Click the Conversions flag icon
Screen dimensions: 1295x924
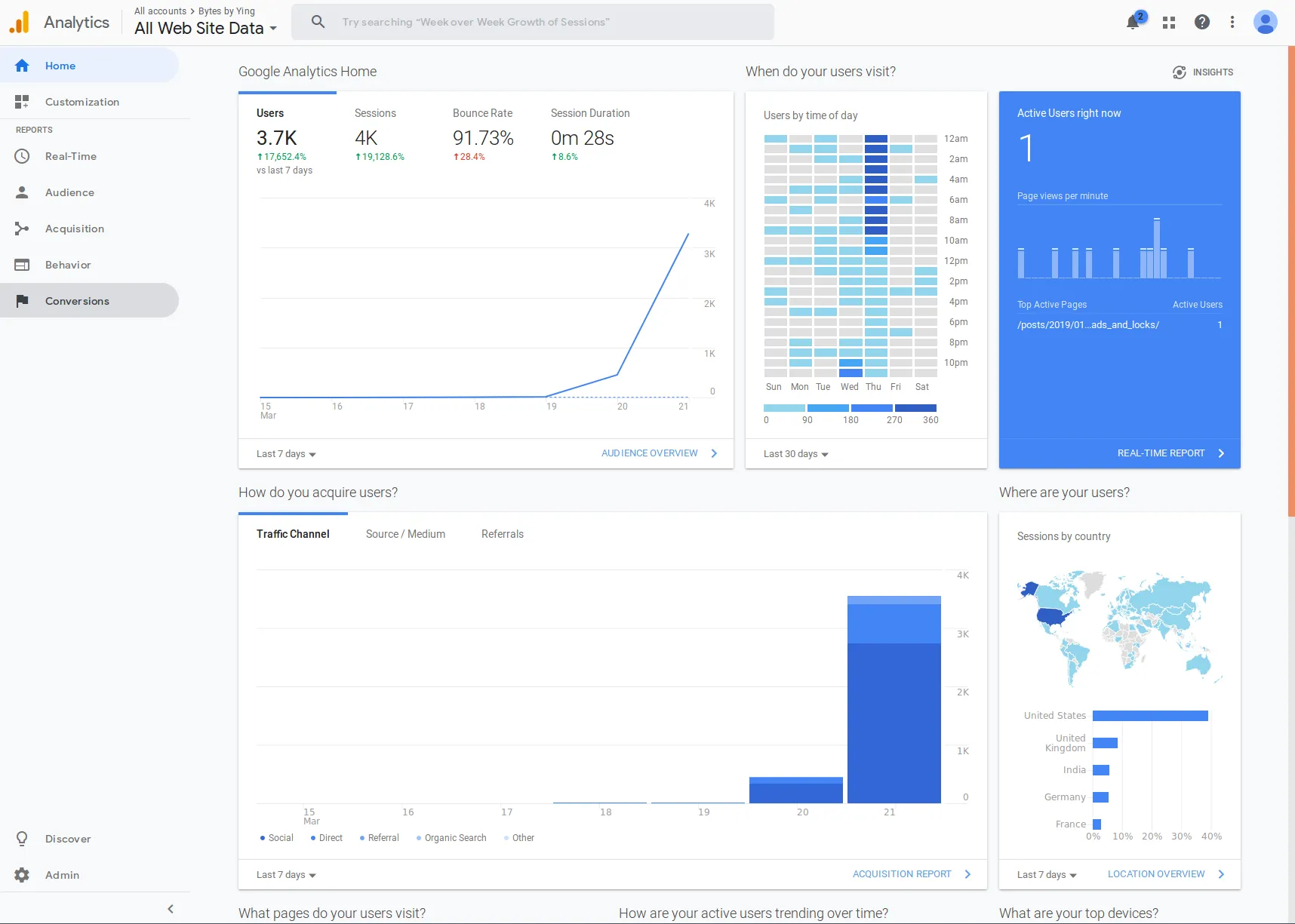22,301
